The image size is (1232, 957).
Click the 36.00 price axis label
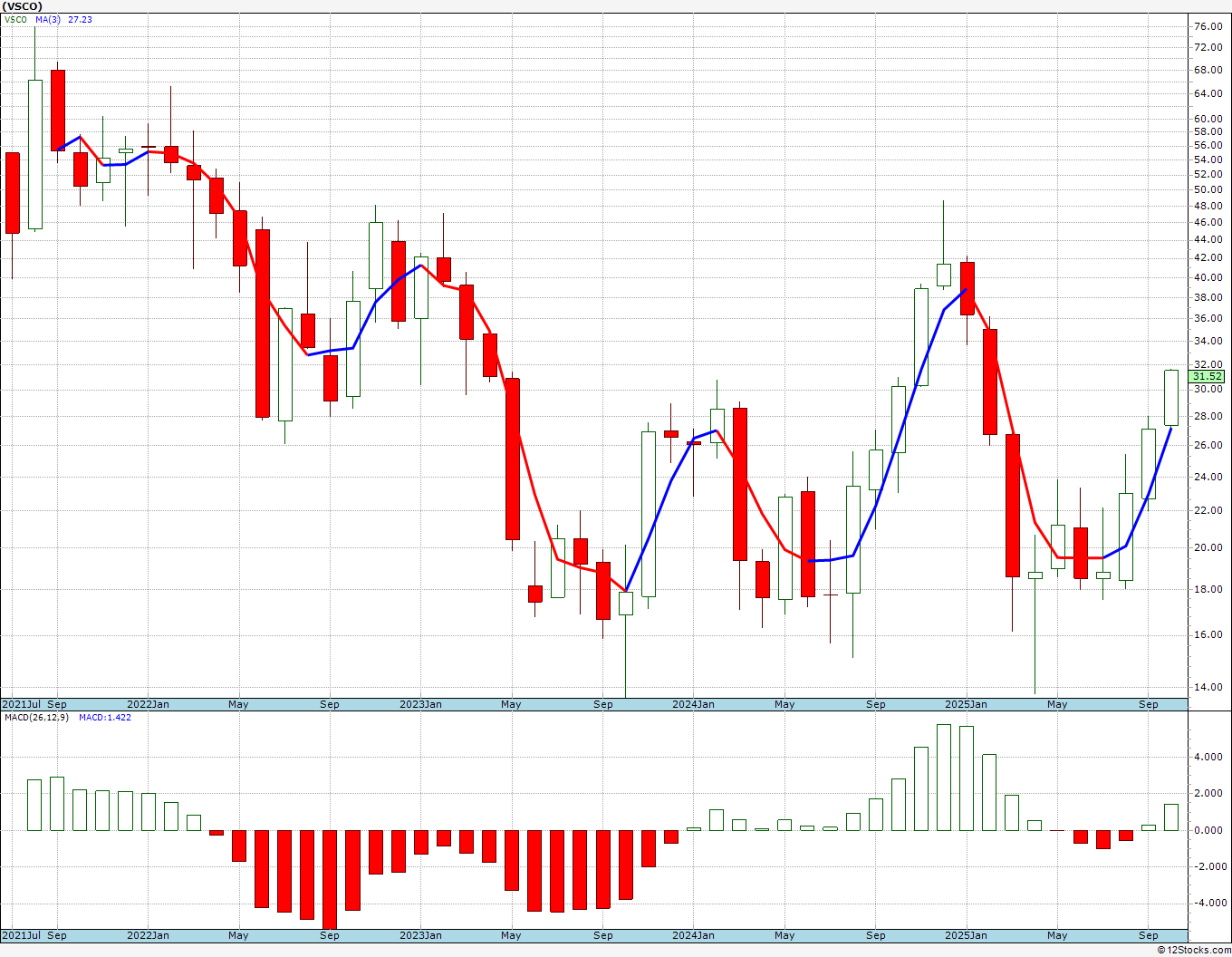click(x=1208, y=318)
